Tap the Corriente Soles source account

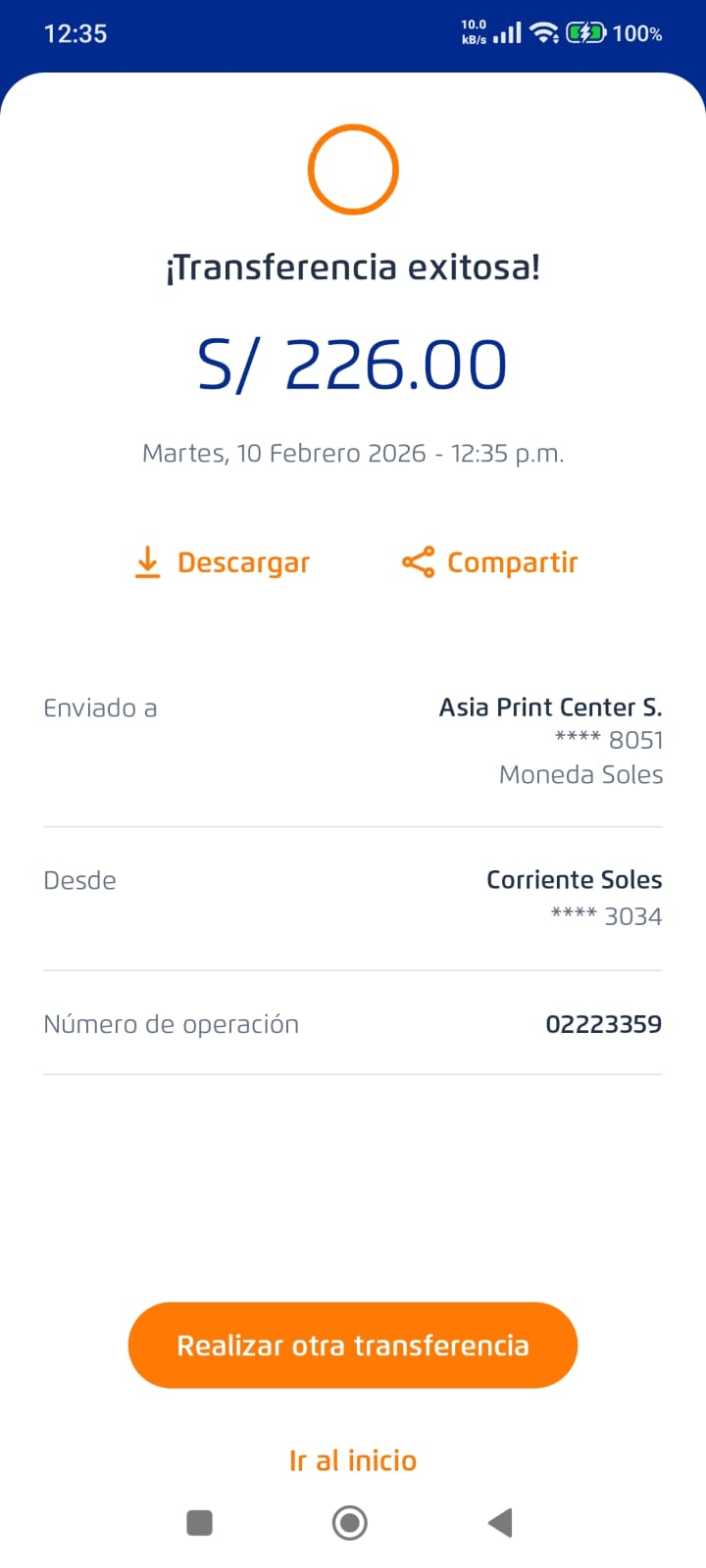click(574, 879)
